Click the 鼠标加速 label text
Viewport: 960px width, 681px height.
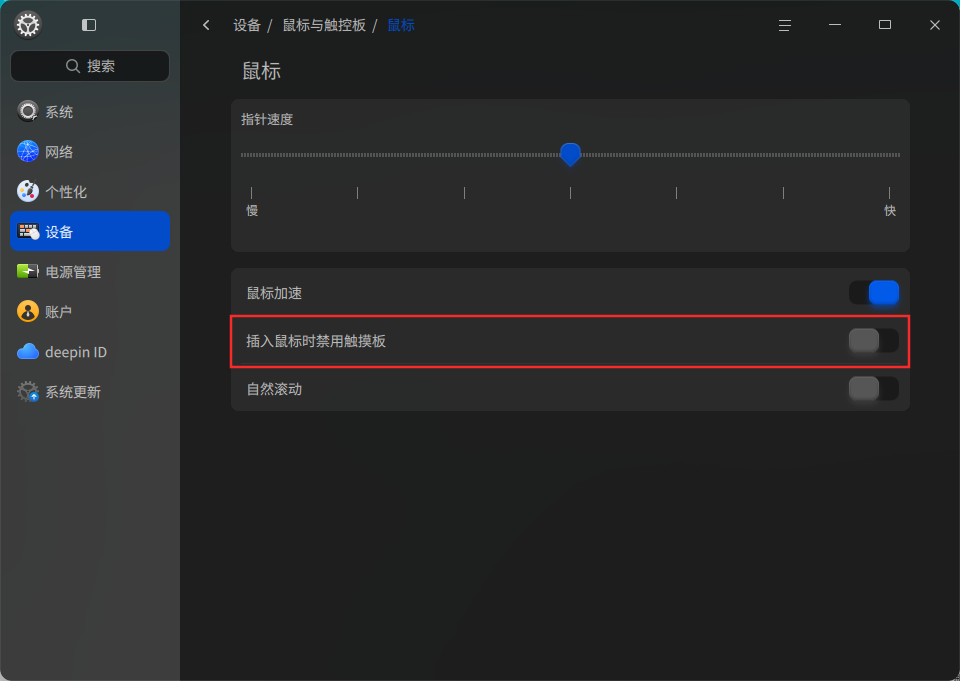[274, 293]
